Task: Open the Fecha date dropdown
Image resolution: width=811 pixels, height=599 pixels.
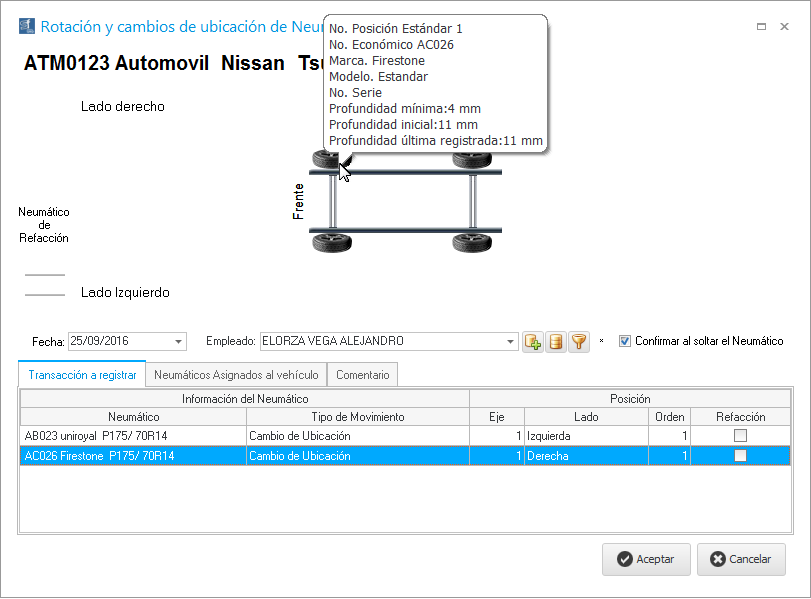Action: (x=179, y=342)
